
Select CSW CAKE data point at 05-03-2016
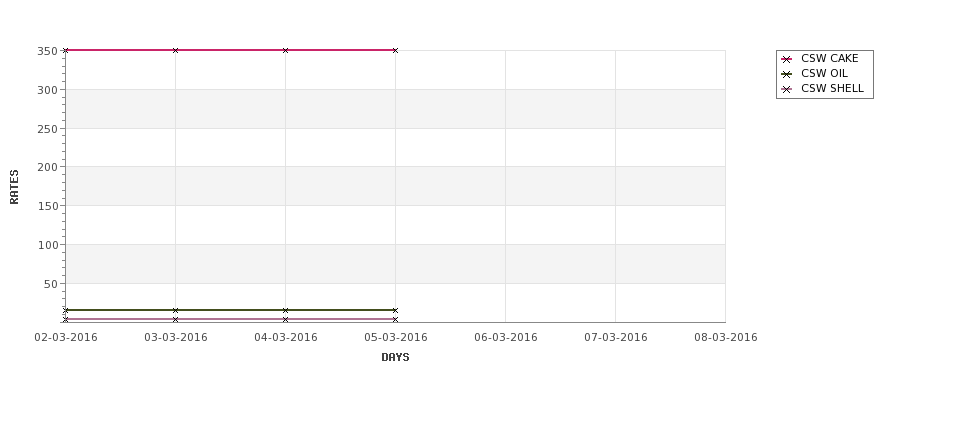[395, 50]
